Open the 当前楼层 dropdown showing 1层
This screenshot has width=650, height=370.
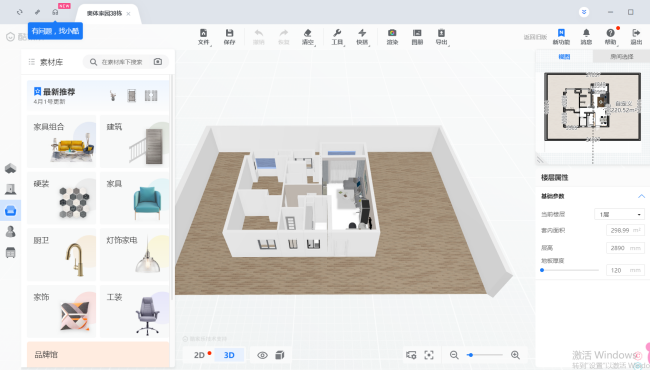[620, 214]
